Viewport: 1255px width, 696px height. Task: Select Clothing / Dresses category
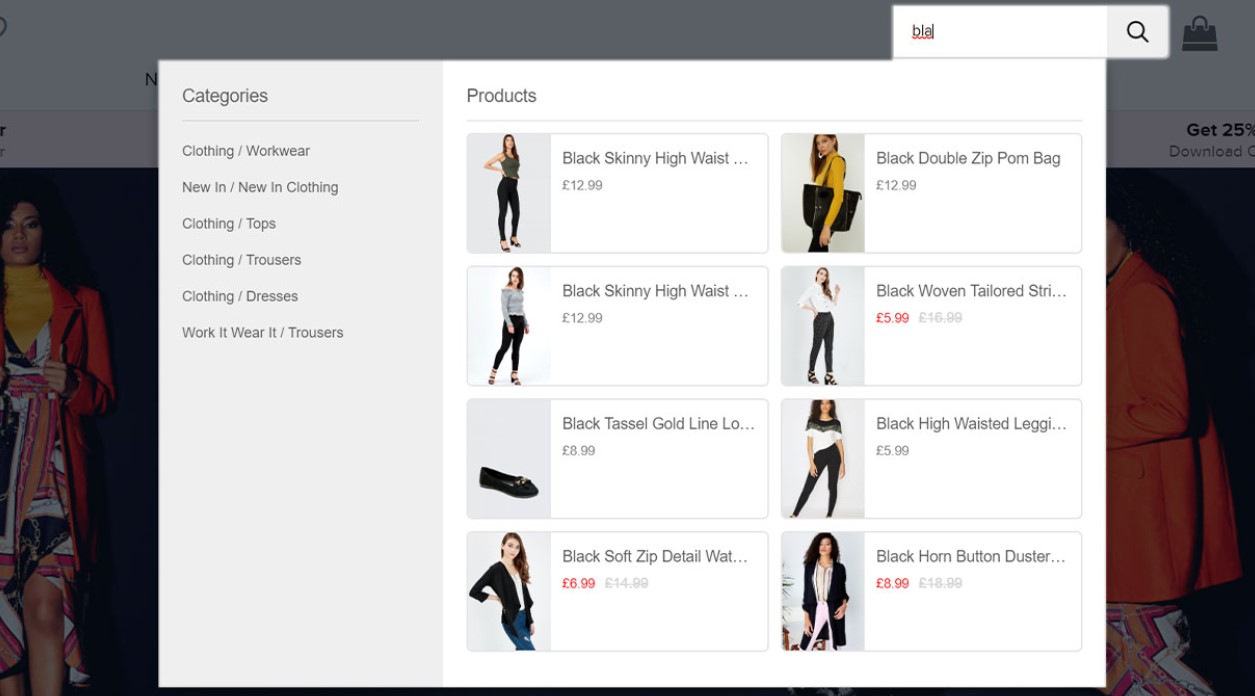[240, 296]
